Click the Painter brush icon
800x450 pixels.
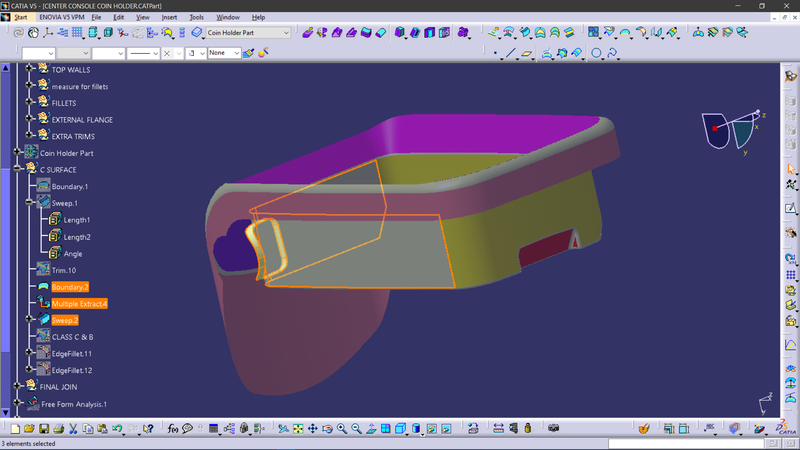248,53
